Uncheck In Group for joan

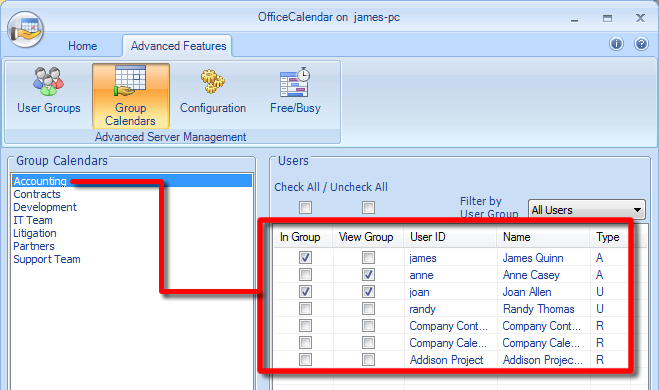(306, 292)
